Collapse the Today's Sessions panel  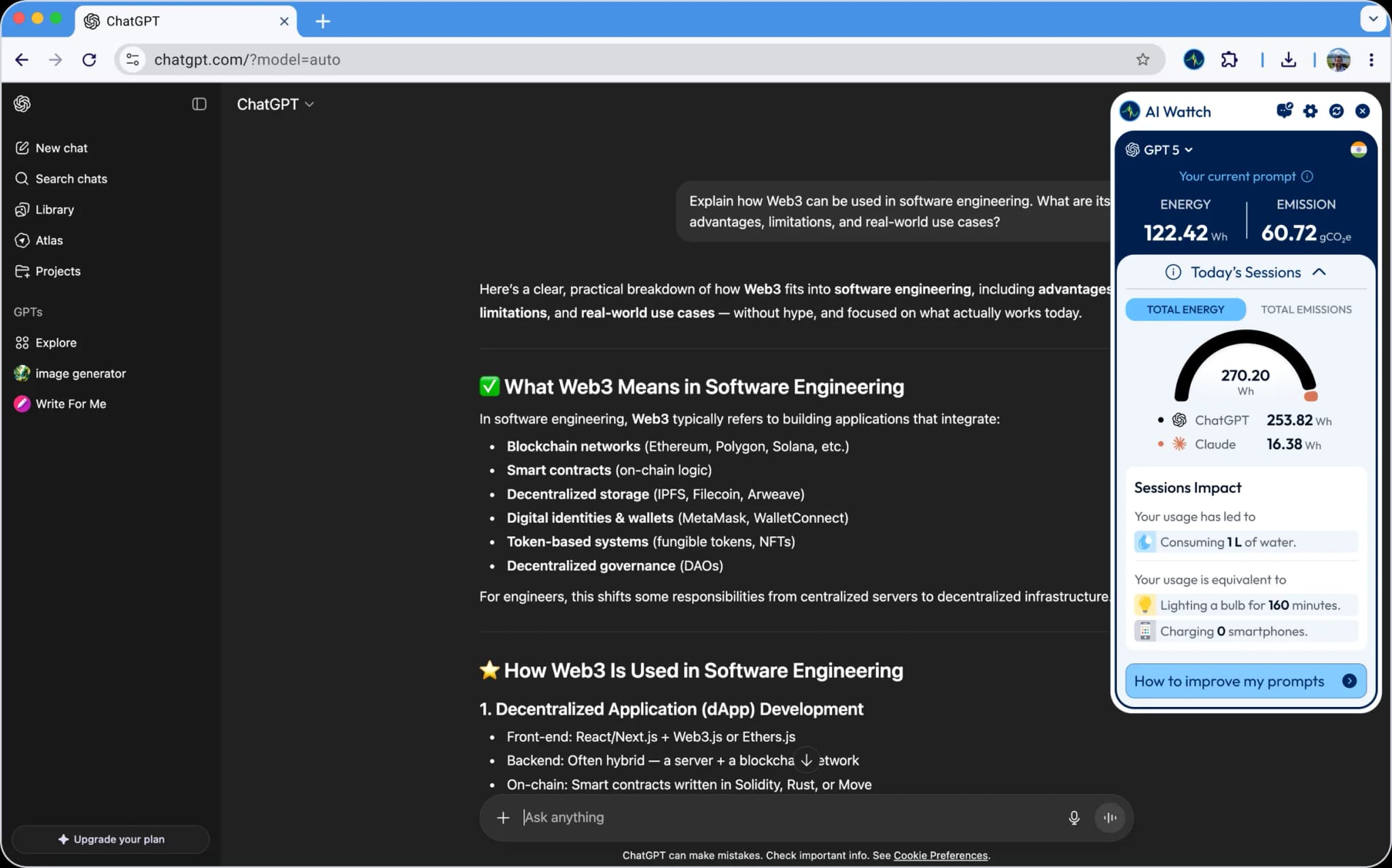pyautogui.click(x=1319, y=272)
